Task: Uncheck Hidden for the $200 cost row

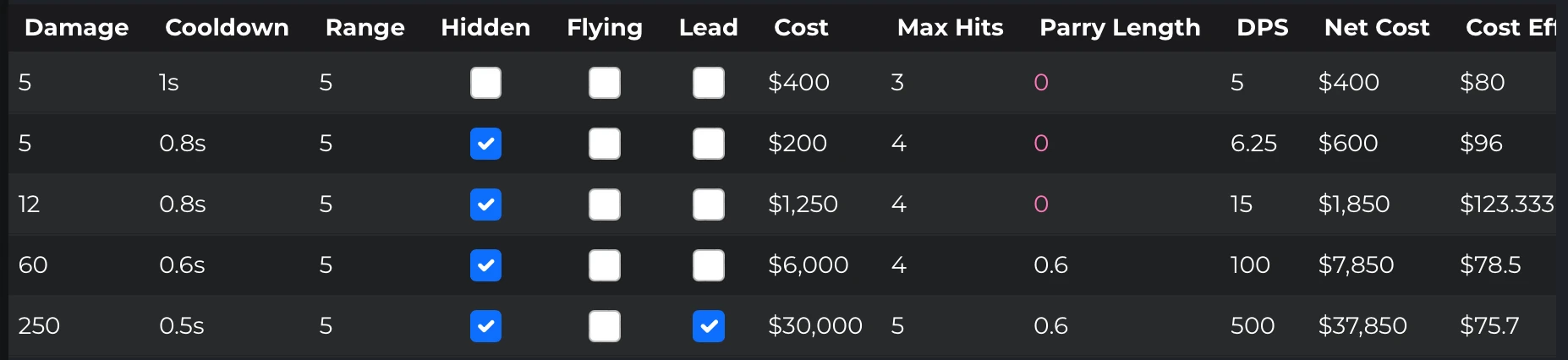Action: pos(485,144)
